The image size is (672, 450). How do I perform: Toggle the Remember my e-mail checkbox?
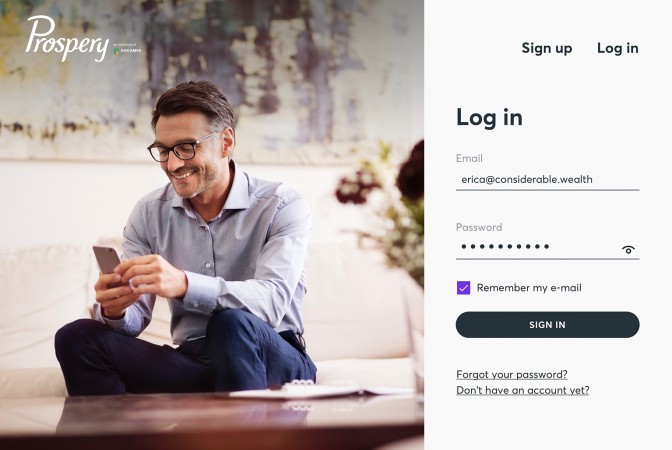(463, 288)
